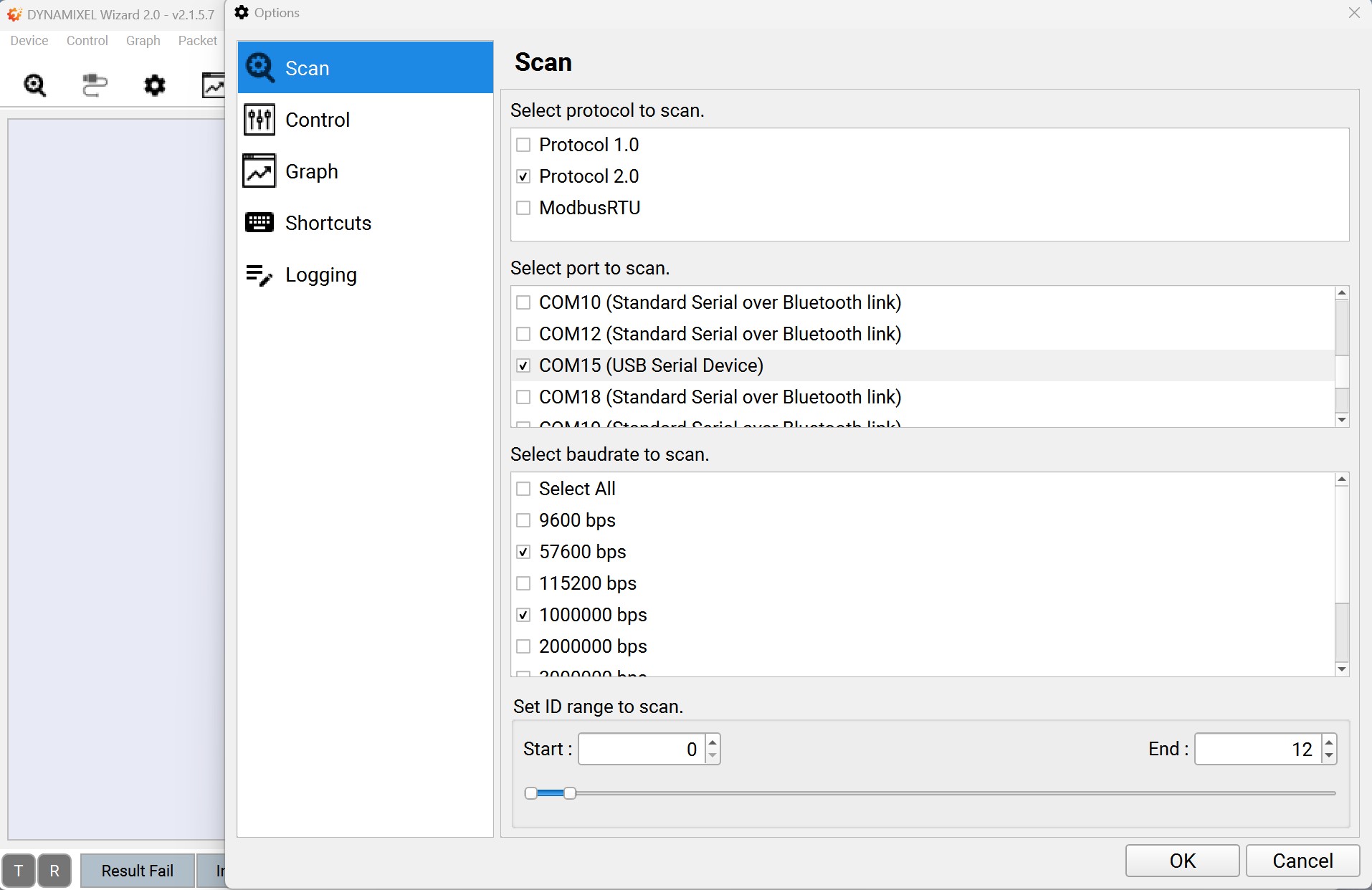Image resolution: width=1372 pixels, height=890 pixels.
Task: Click the Logging pencil-lines icon in sidebar
Action: (259, 274)
